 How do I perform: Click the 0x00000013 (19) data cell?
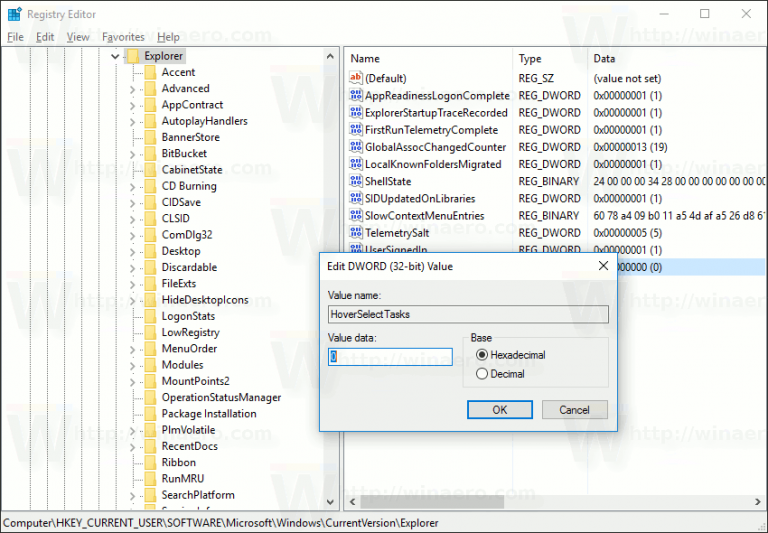630,147
